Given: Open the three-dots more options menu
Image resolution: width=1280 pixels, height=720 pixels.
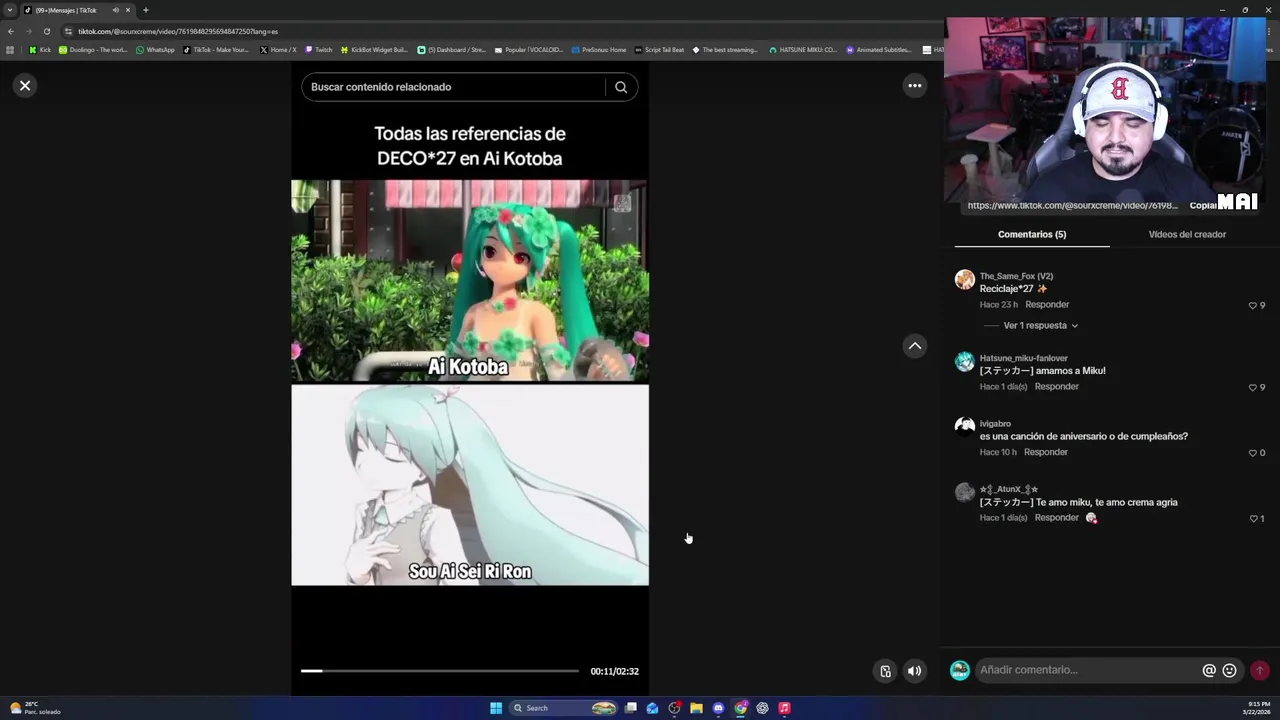Looking at the screenshot, I should tap(914, 86).
